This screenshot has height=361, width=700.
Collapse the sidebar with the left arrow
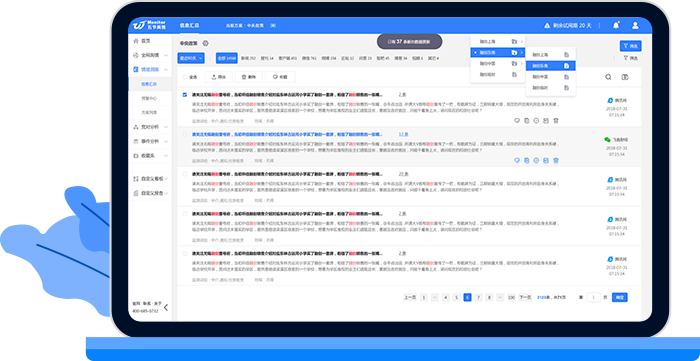166,307
